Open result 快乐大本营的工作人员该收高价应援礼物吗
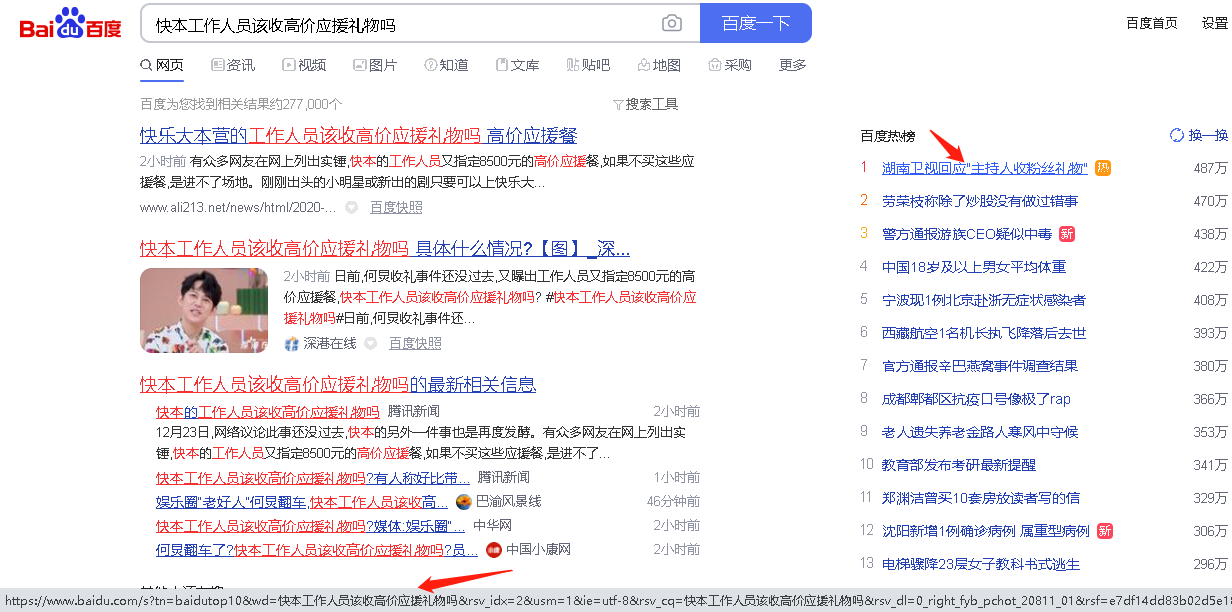 358,135
